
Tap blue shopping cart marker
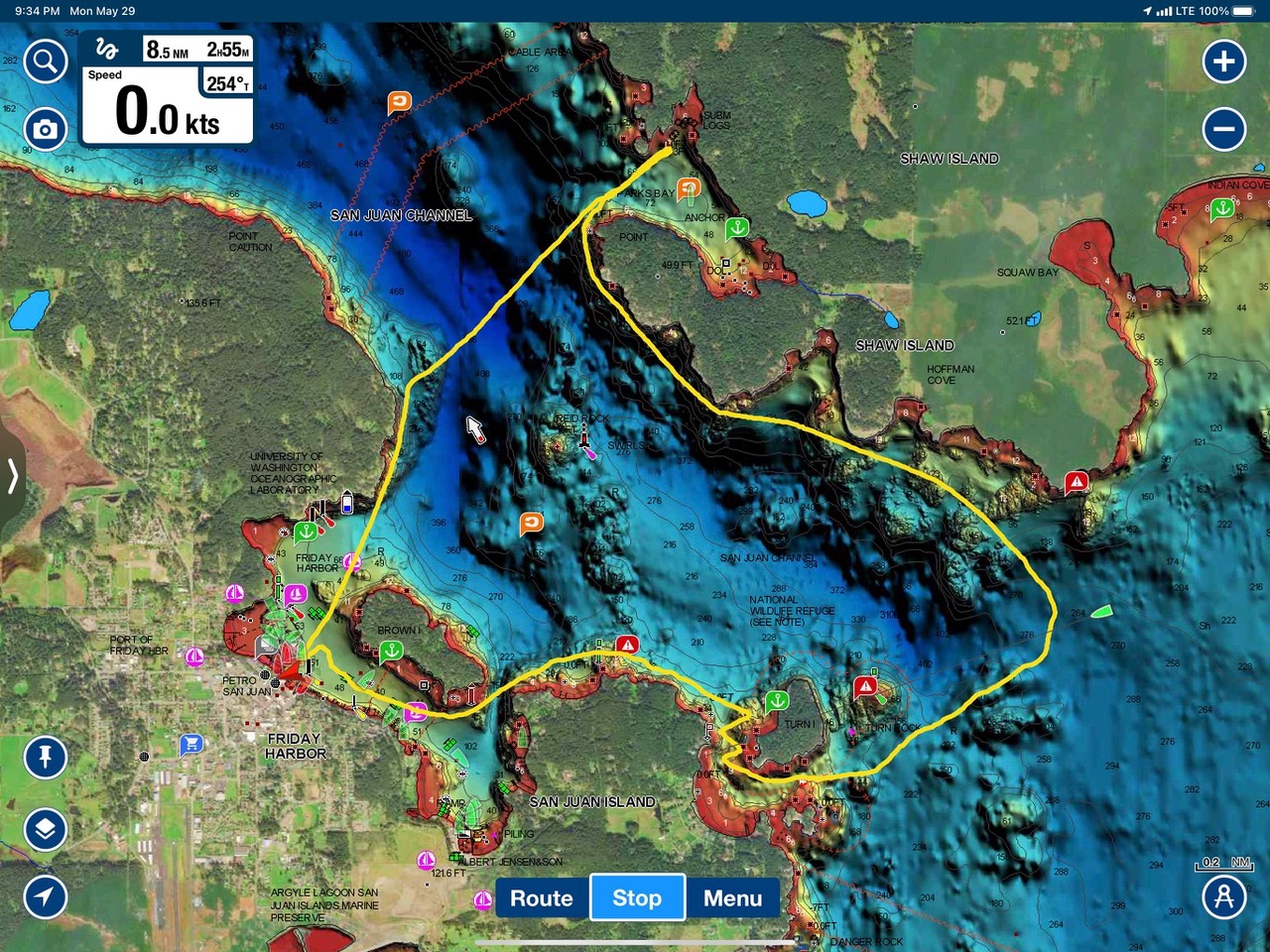(x=190, y=744)
